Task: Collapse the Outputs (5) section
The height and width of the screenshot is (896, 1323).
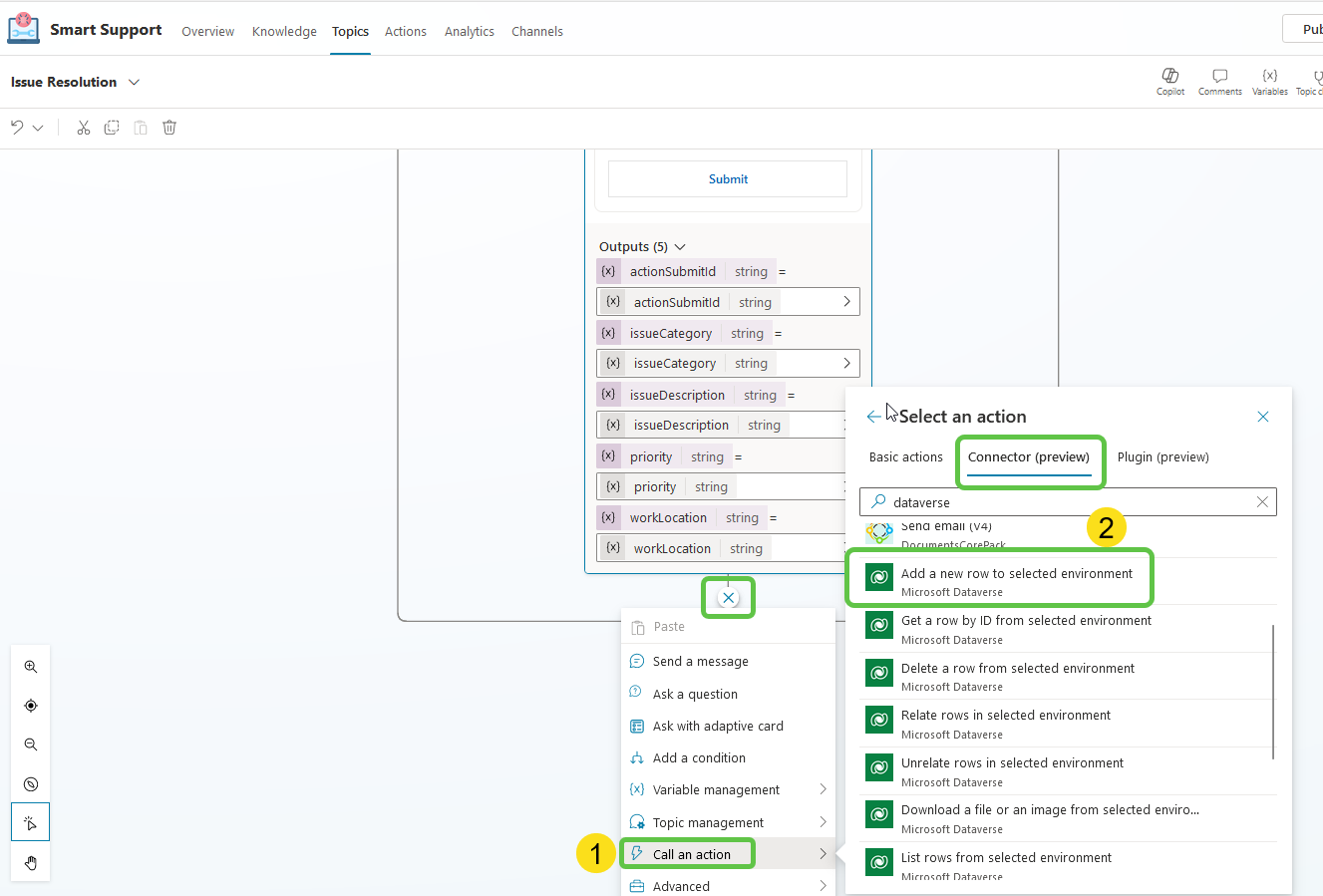Action: 679,246
